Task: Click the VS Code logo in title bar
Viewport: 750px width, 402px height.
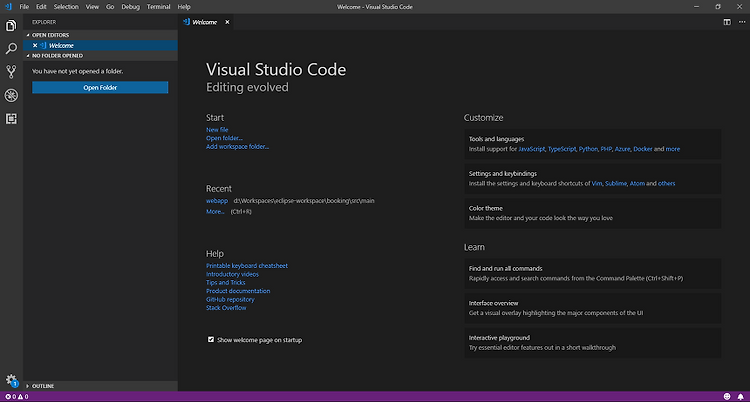Action: (8, 7)
